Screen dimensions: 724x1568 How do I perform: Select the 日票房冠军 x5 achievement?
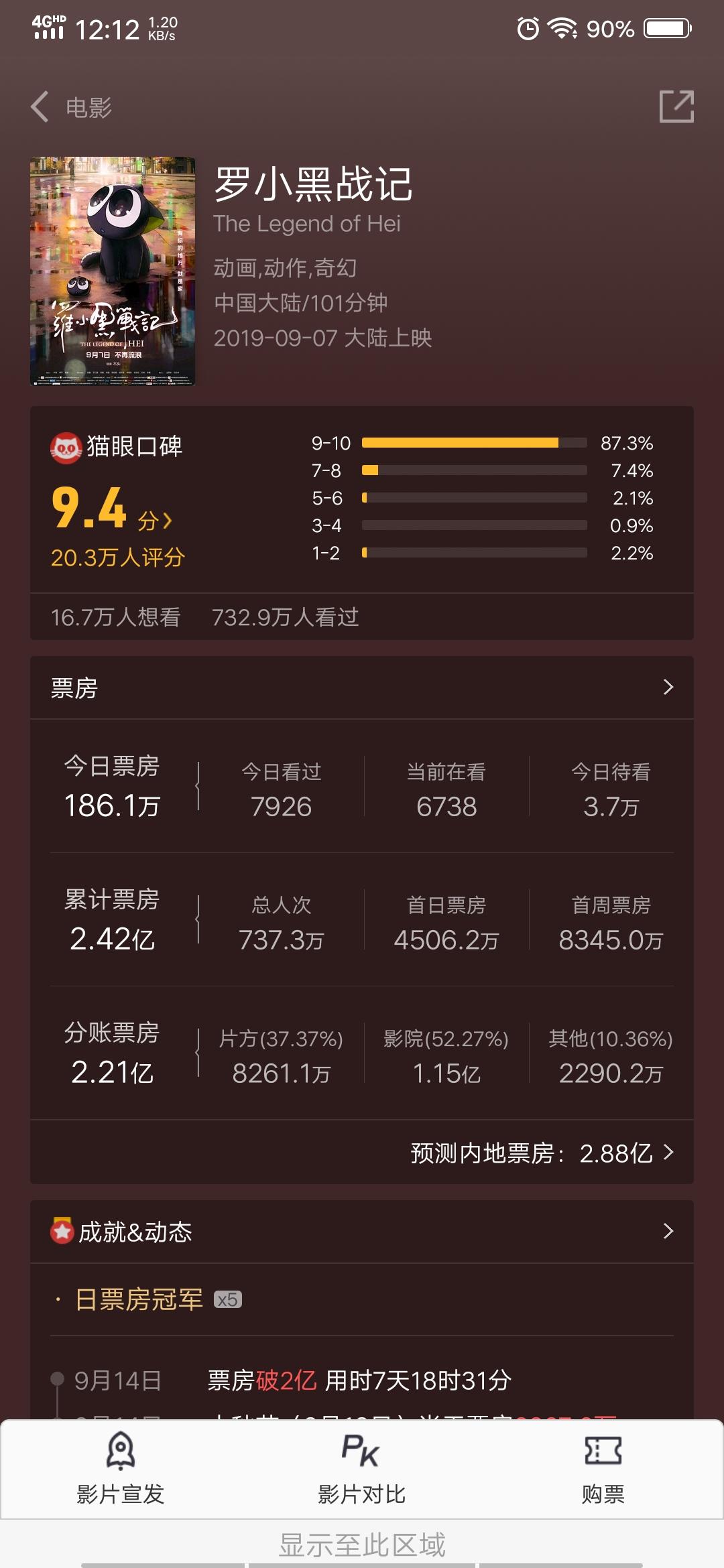tap(158, 1299)
